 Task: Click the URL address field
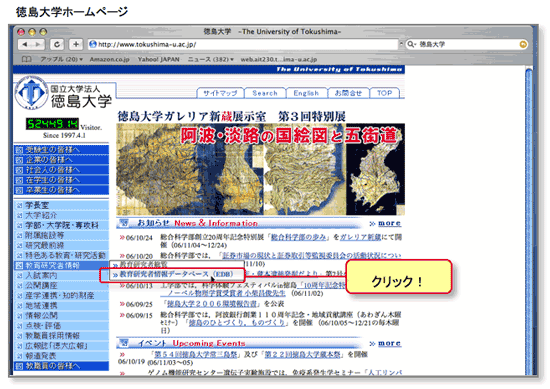[243, 45]
